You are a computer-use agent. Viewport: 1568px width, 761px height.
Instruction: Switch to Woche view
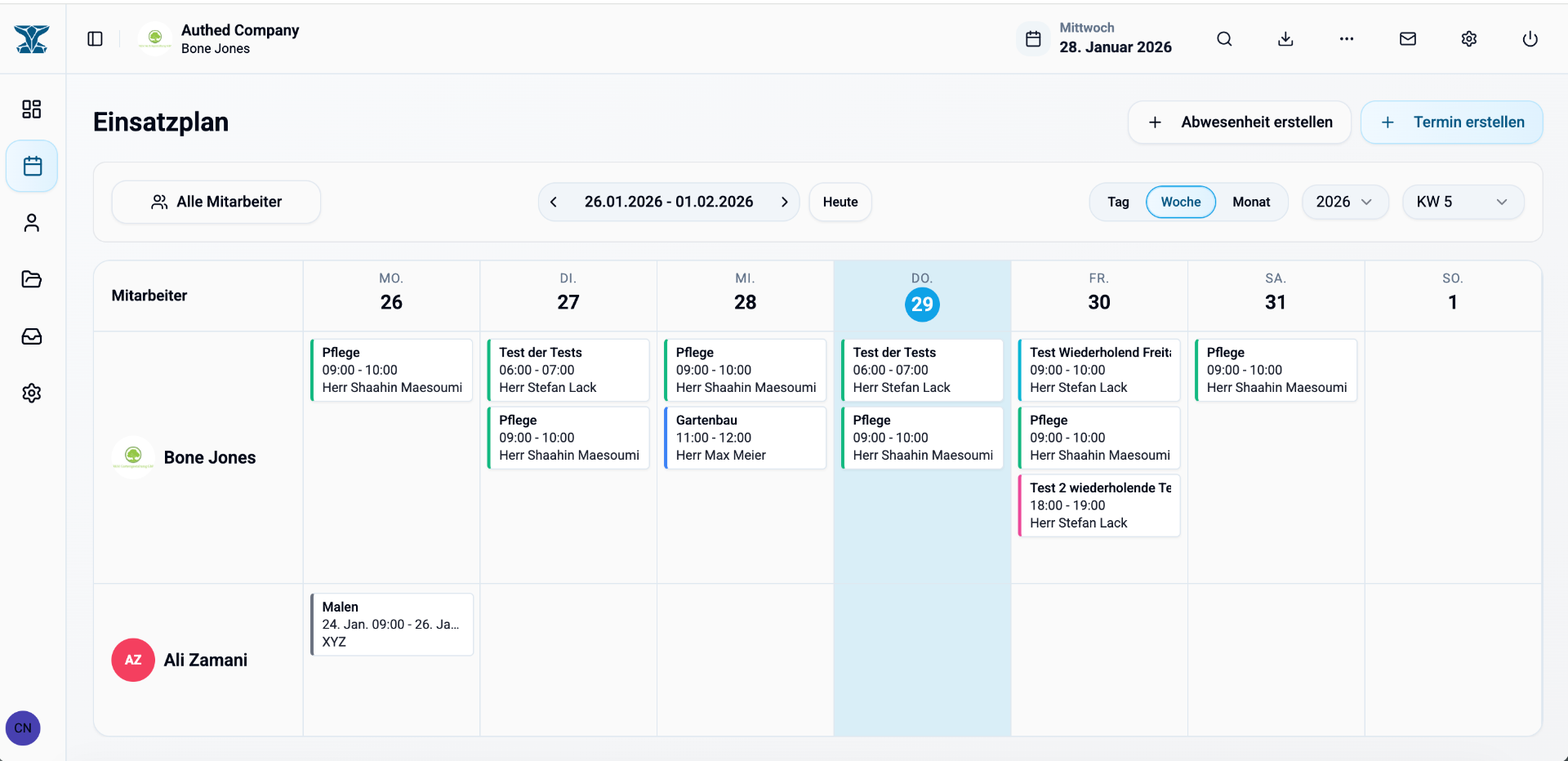tap(1181, 202)
